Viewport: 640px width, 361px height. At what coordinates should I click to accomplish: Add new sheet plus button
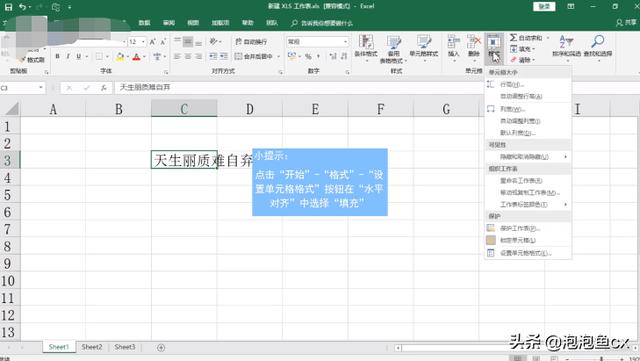[x=161, y=348]
